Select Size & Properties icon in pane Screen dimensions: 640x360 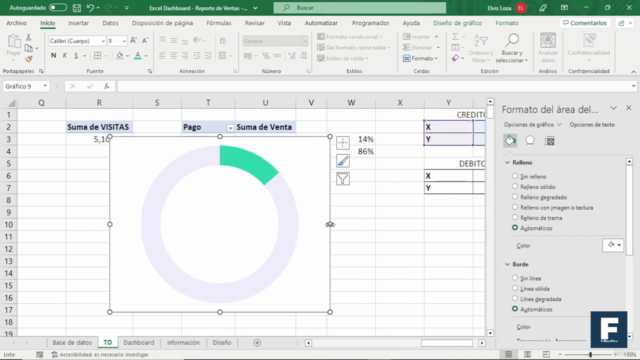(550, 141)
